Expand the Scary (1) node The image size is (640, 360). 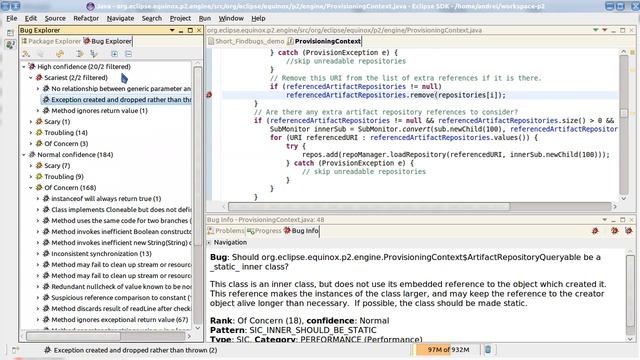pos(31,122)
